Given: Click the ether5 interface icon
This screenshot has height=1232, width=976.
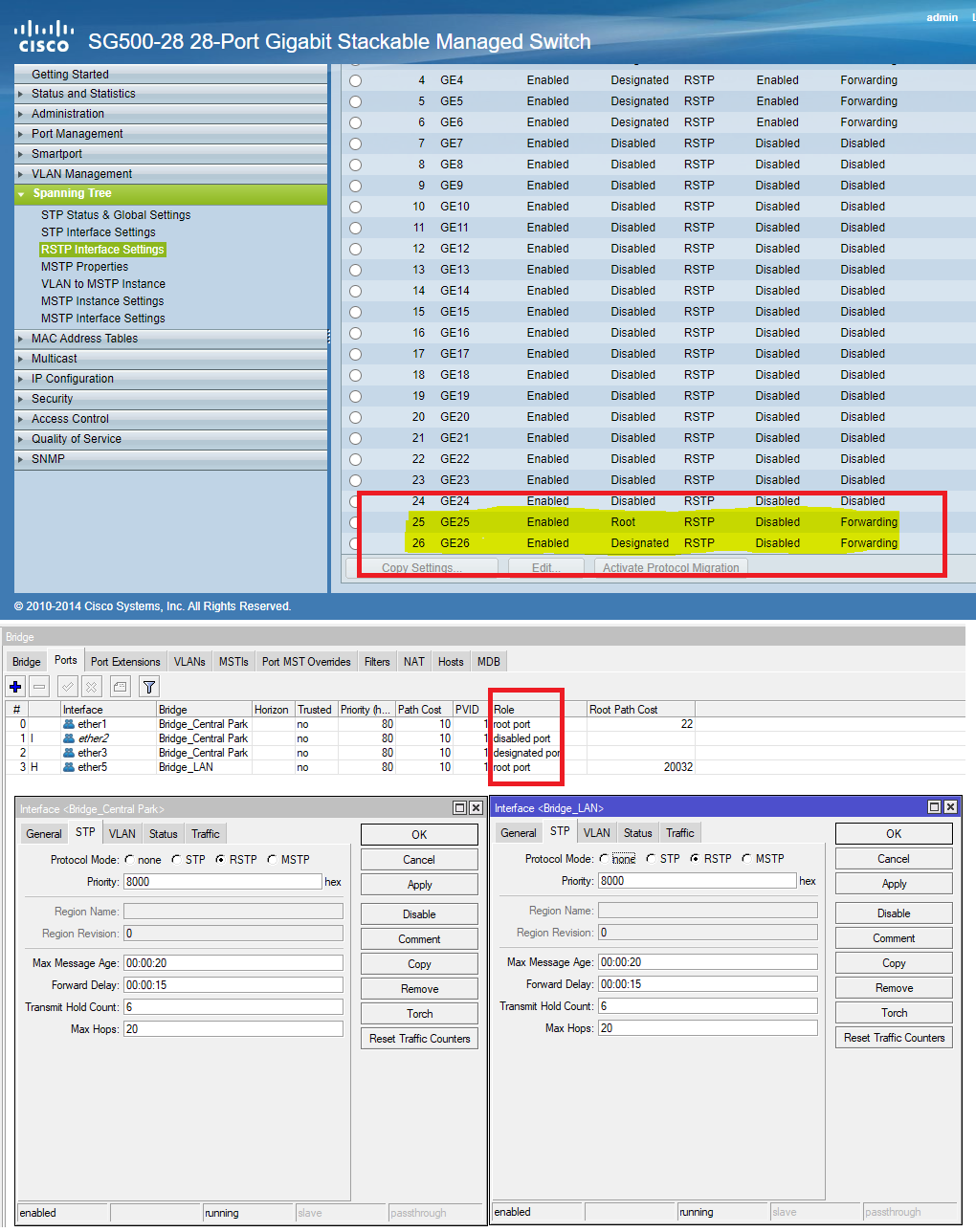Looking at the screenshot, I should pos(69,767).
